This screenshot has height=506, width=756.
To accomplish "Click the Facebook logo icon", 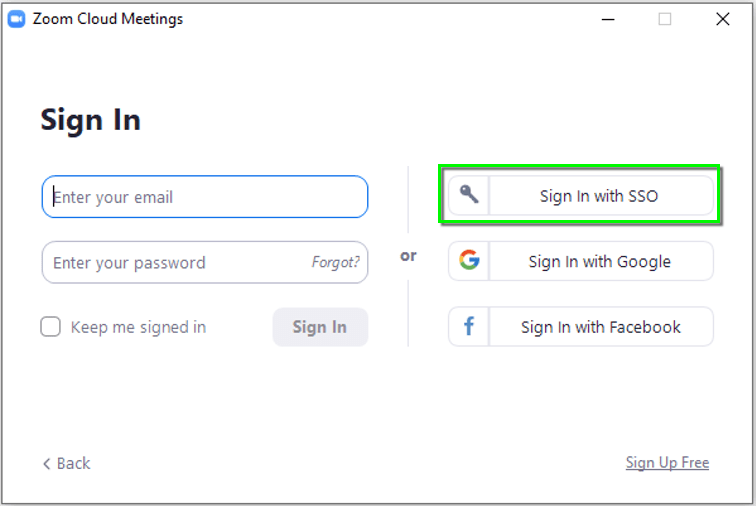I will tap(468, 327).
